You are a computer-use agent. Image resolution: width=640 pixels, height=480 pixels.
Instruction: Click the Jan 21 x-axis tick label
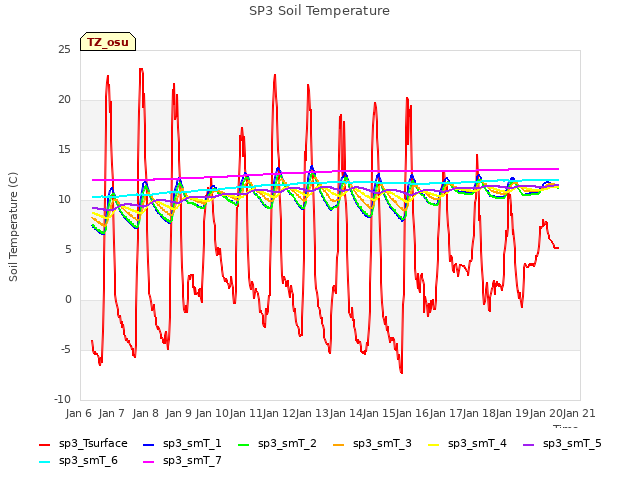[579, 413]
